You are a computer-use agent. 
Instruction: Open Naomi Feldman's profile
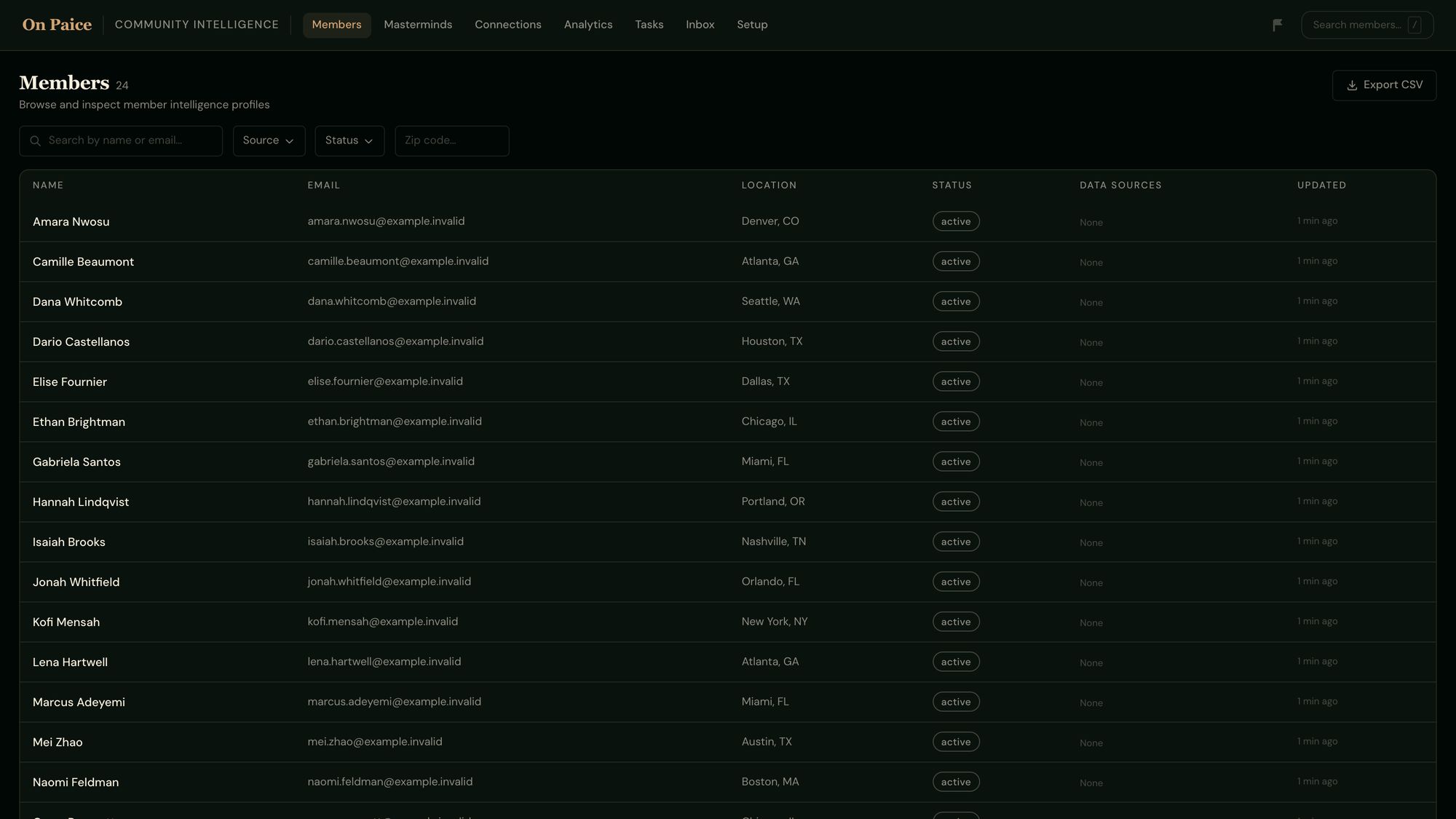pyautogui.click(x=76, y=783)
